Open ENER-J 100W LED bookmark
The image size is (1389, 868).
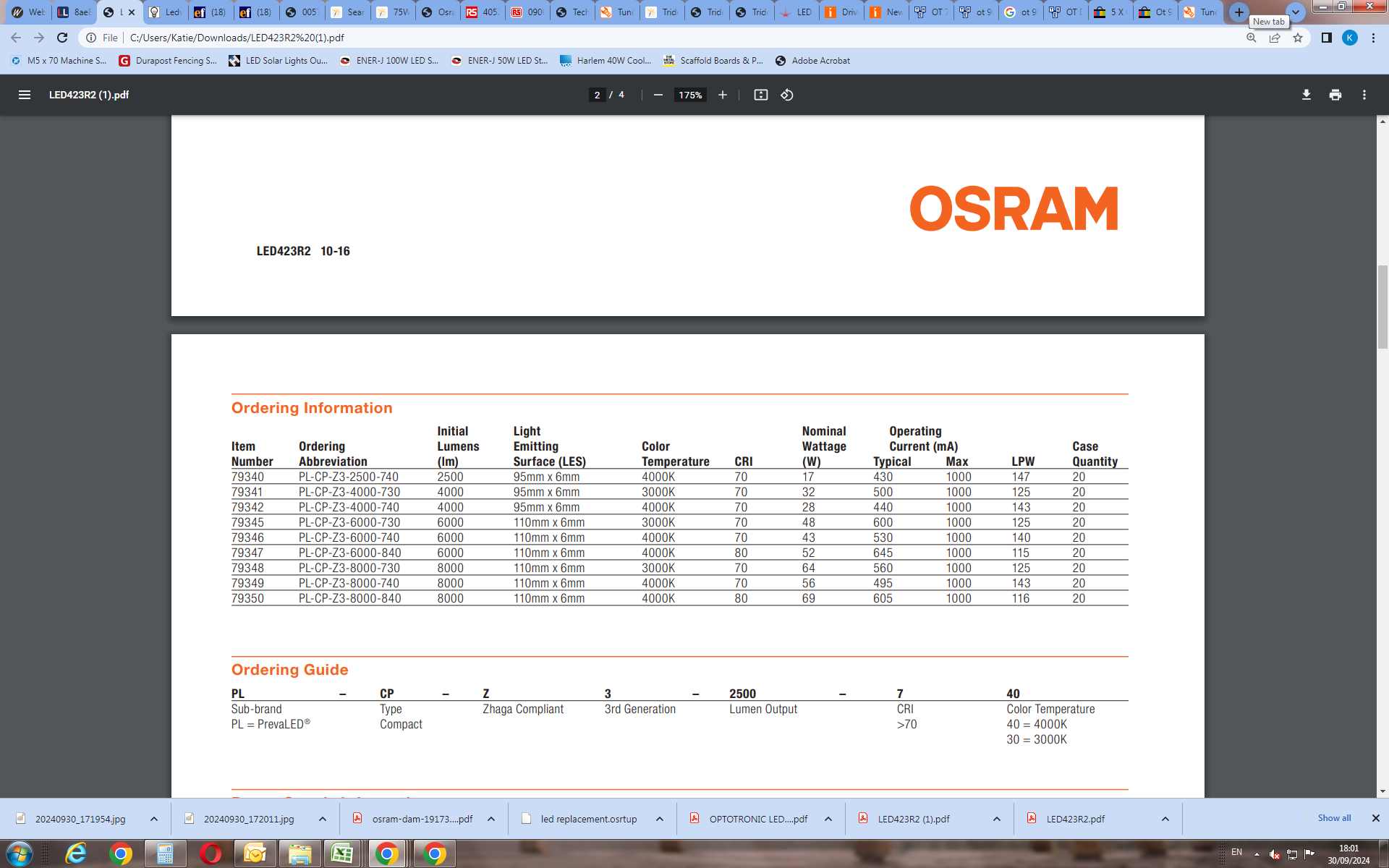[x=389, y=61]
